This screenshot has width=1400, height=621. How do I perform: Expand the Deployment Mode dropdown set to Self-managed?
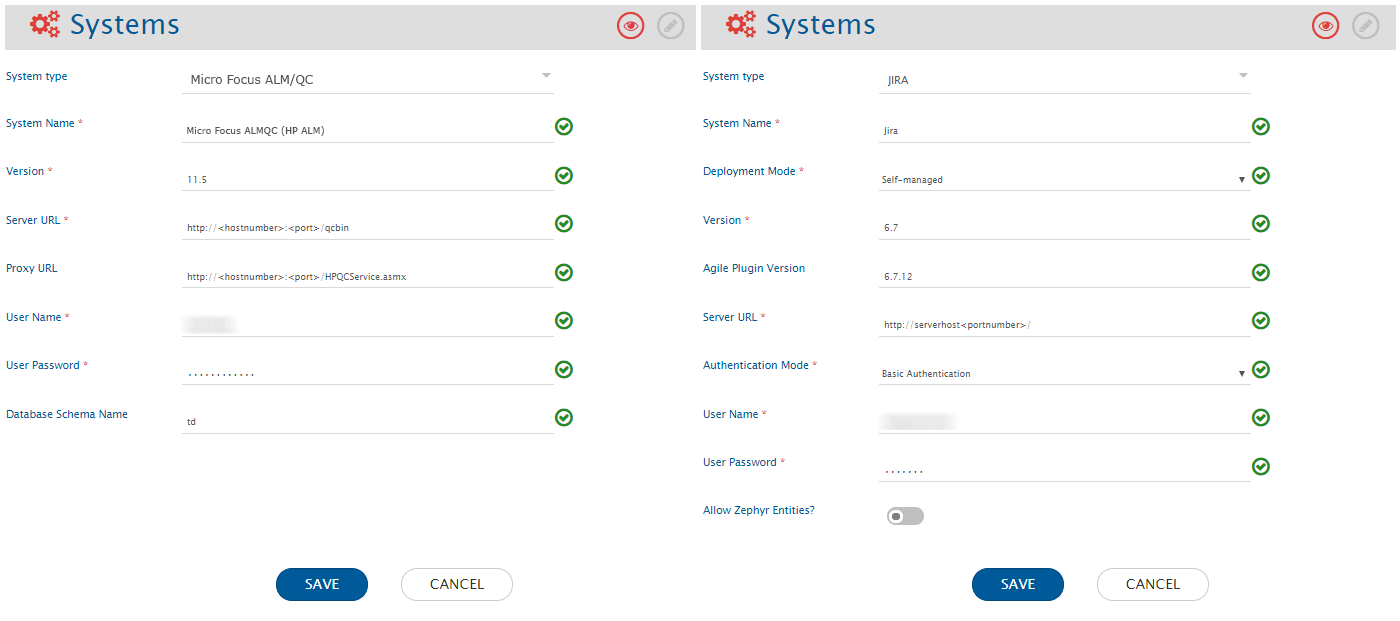(1063, 180)
